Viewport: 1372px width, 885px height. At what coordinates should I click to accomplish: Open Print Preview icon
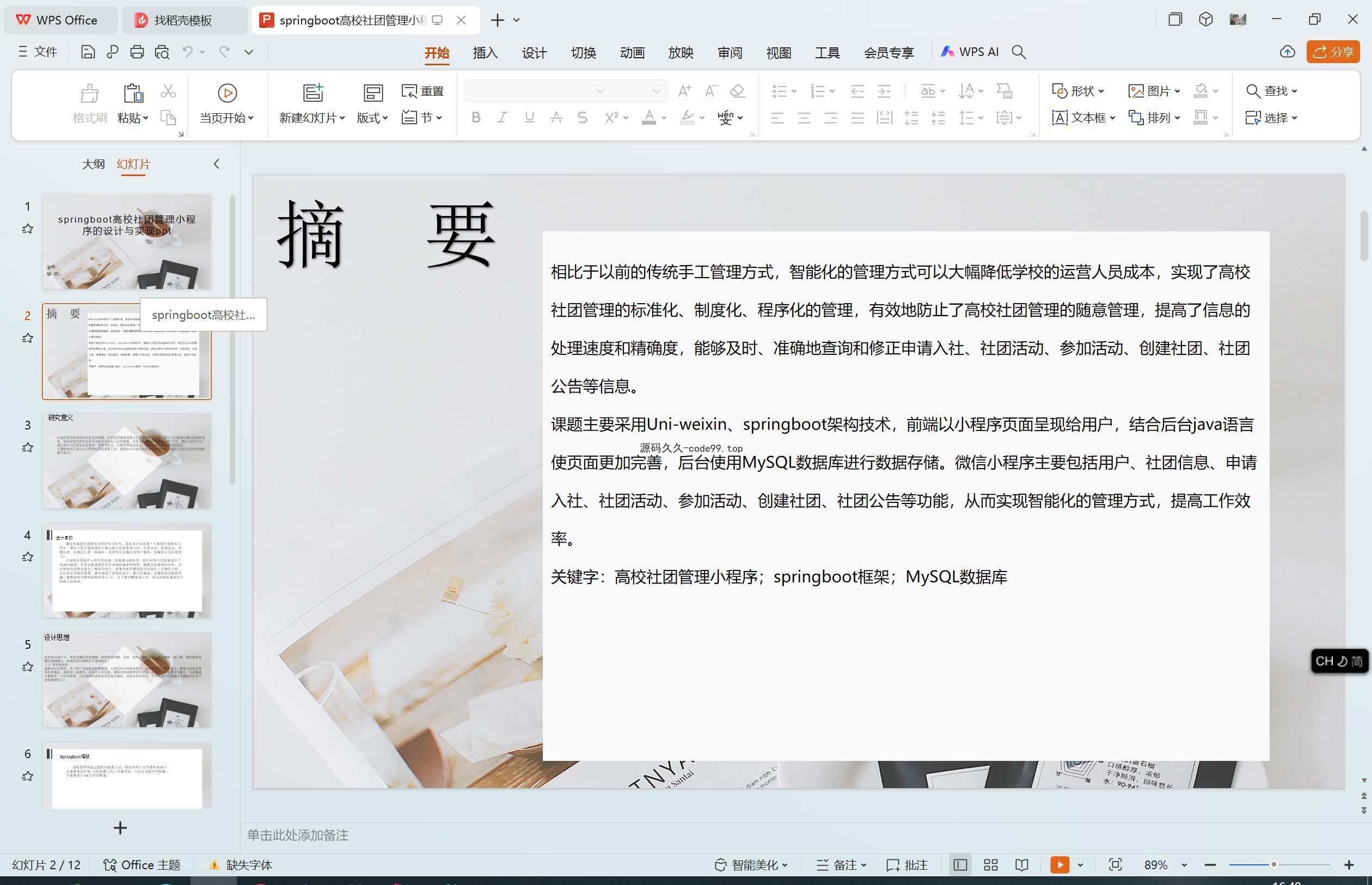pyautogui.click(x=162, y=52)
